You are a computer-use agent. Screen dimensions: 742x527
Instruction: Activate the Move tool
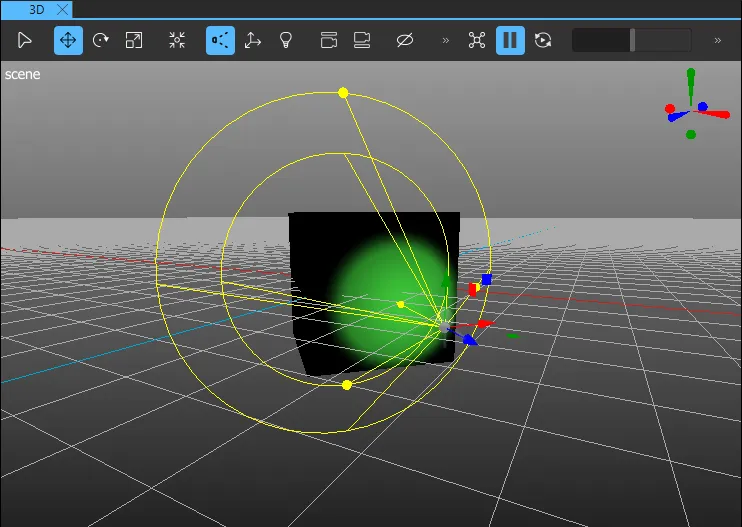[x=68, y=40]
